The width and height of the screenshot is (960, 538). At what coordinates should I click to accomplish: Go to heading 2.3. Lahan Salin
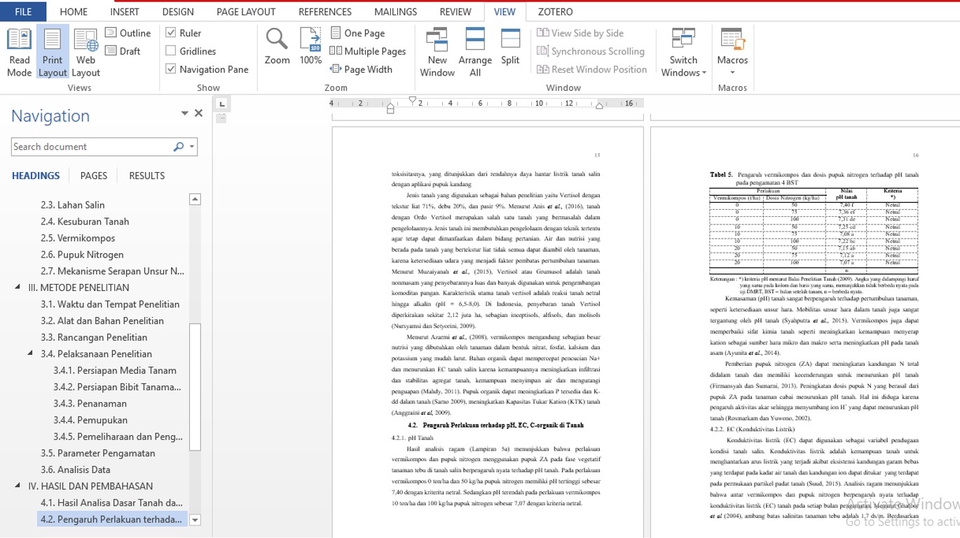72,205
